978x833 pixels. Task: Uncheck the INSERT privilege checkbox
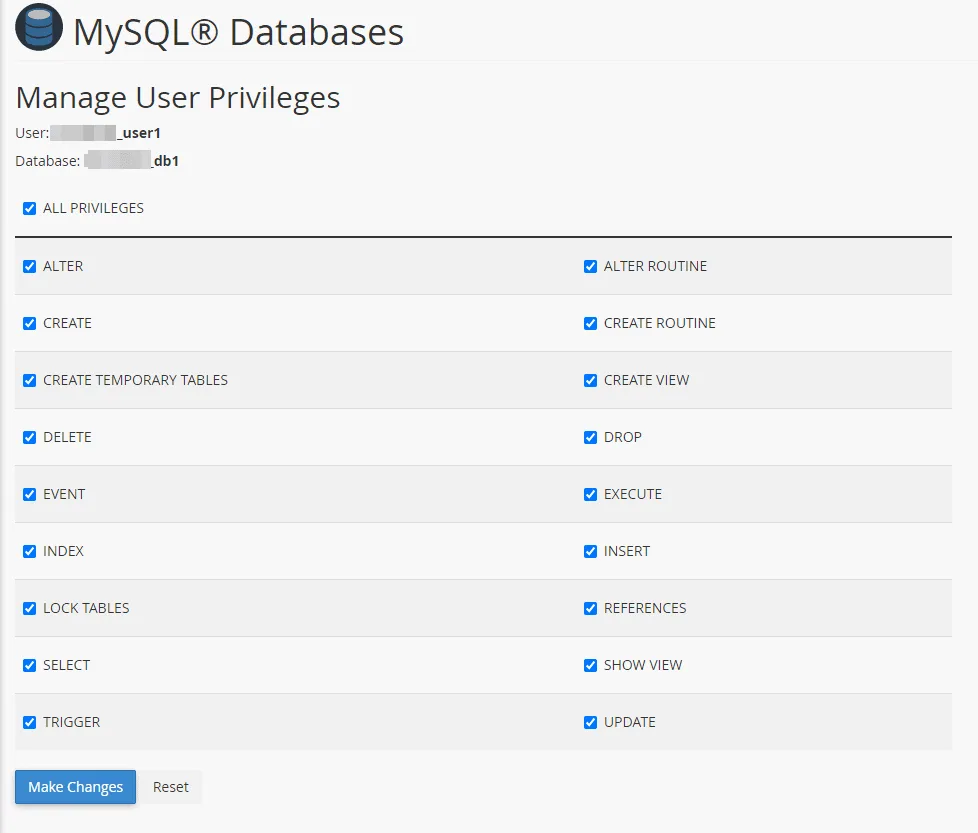(x=590, y=551)
